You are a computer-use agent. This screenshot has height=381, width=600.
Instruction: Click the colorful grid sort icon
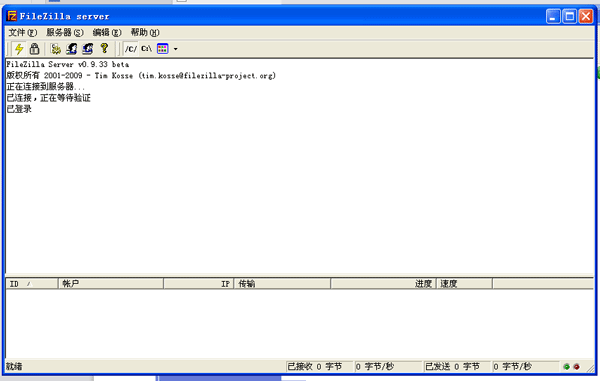pos(163,49)
